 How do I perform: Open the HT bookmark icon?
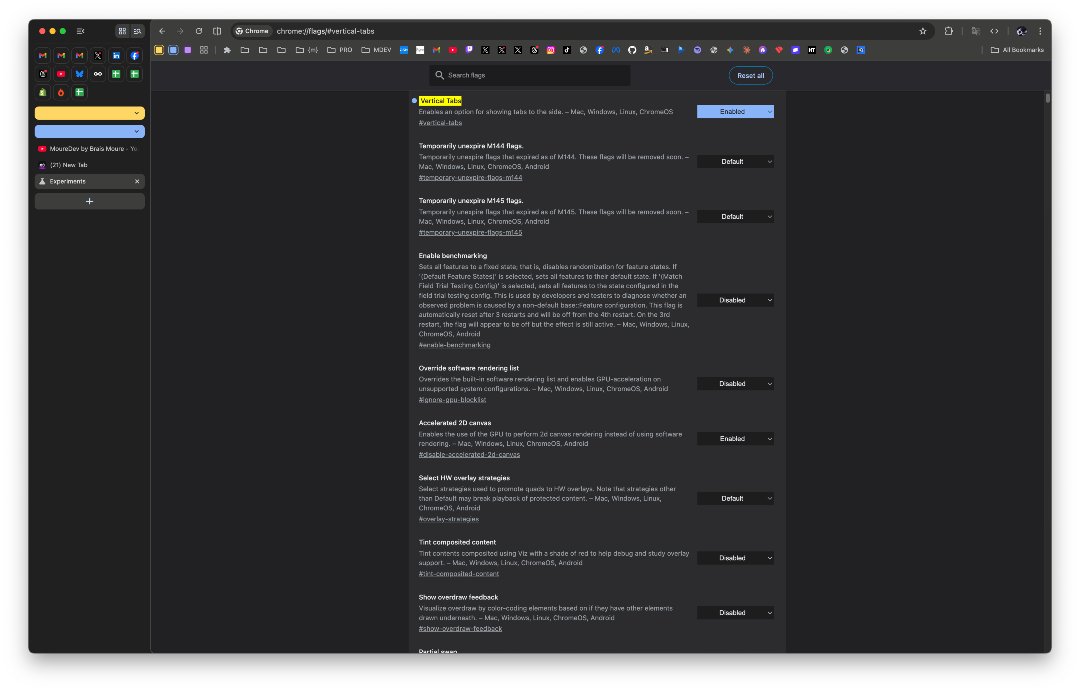(x=811, y=50)
